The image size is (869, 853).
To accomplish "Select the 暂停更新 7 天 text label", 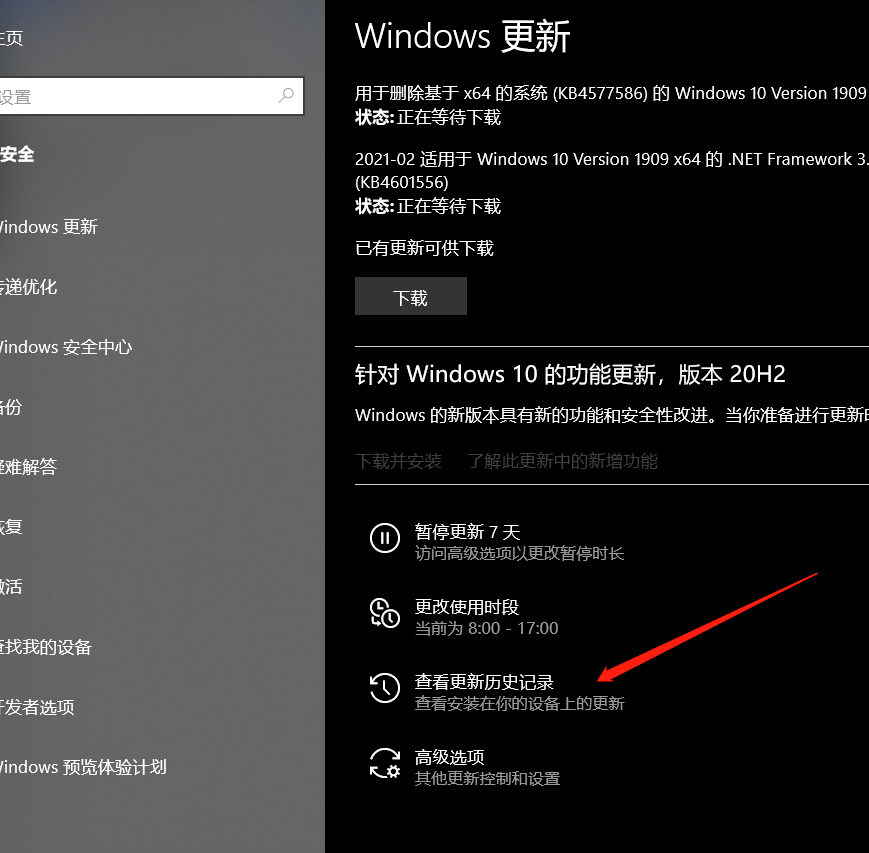I will point(467,532).
